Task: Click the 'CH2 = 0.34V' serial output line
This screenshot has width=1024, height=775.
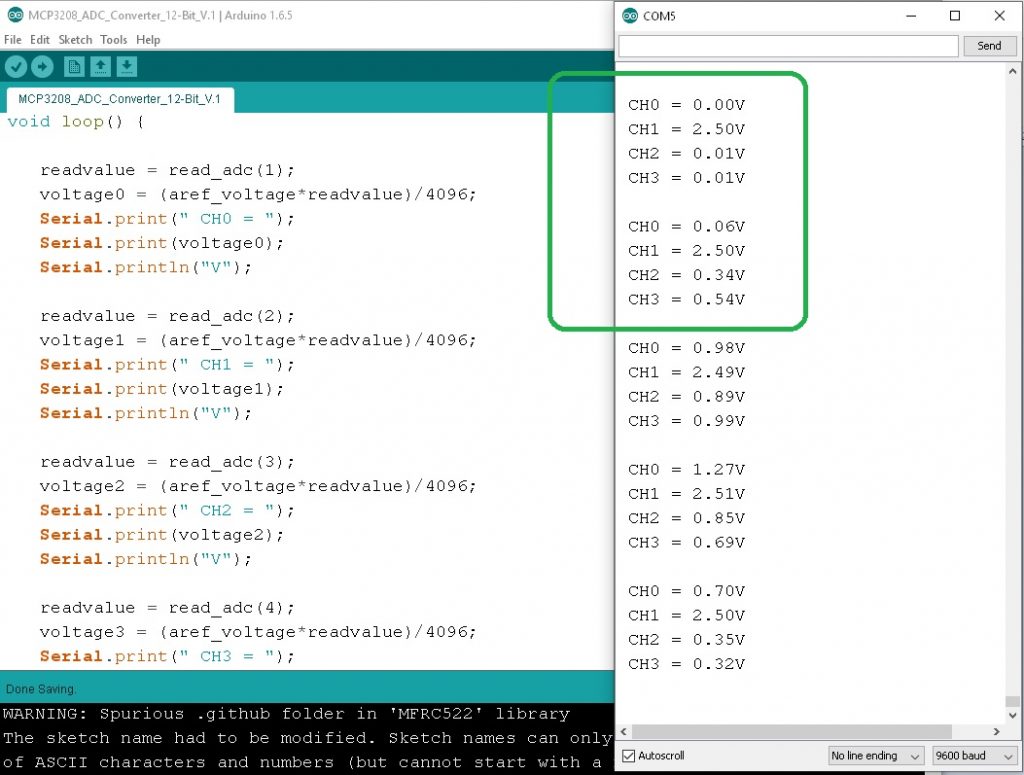Action: pos(686,276)
